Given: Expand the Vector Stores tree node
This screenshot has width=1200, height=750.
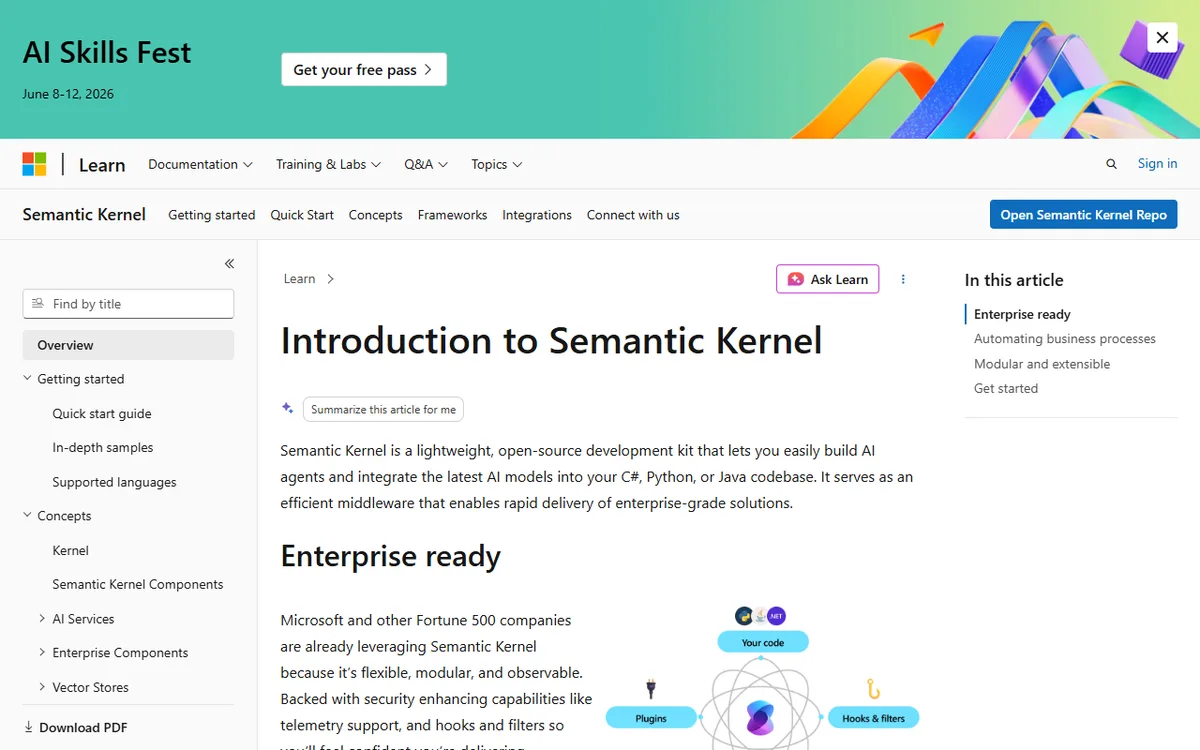Looking at the screenshot, I should tap(83, 687).
